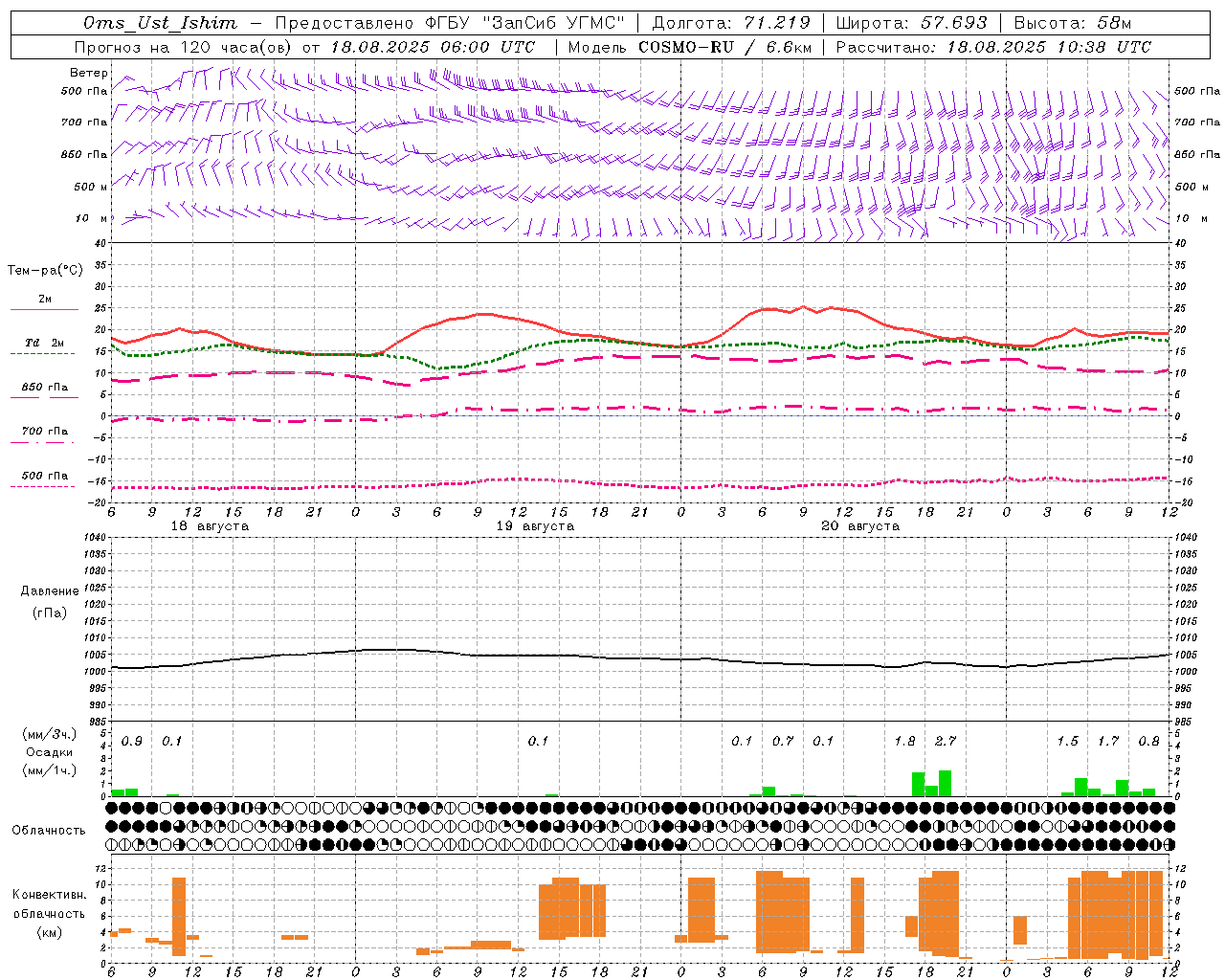Click the Рассчитано 18.08.2025 10:38 UTC timestamp
Image resolution: width=1225 pixels, height=980 pixels.
point(993,47)
